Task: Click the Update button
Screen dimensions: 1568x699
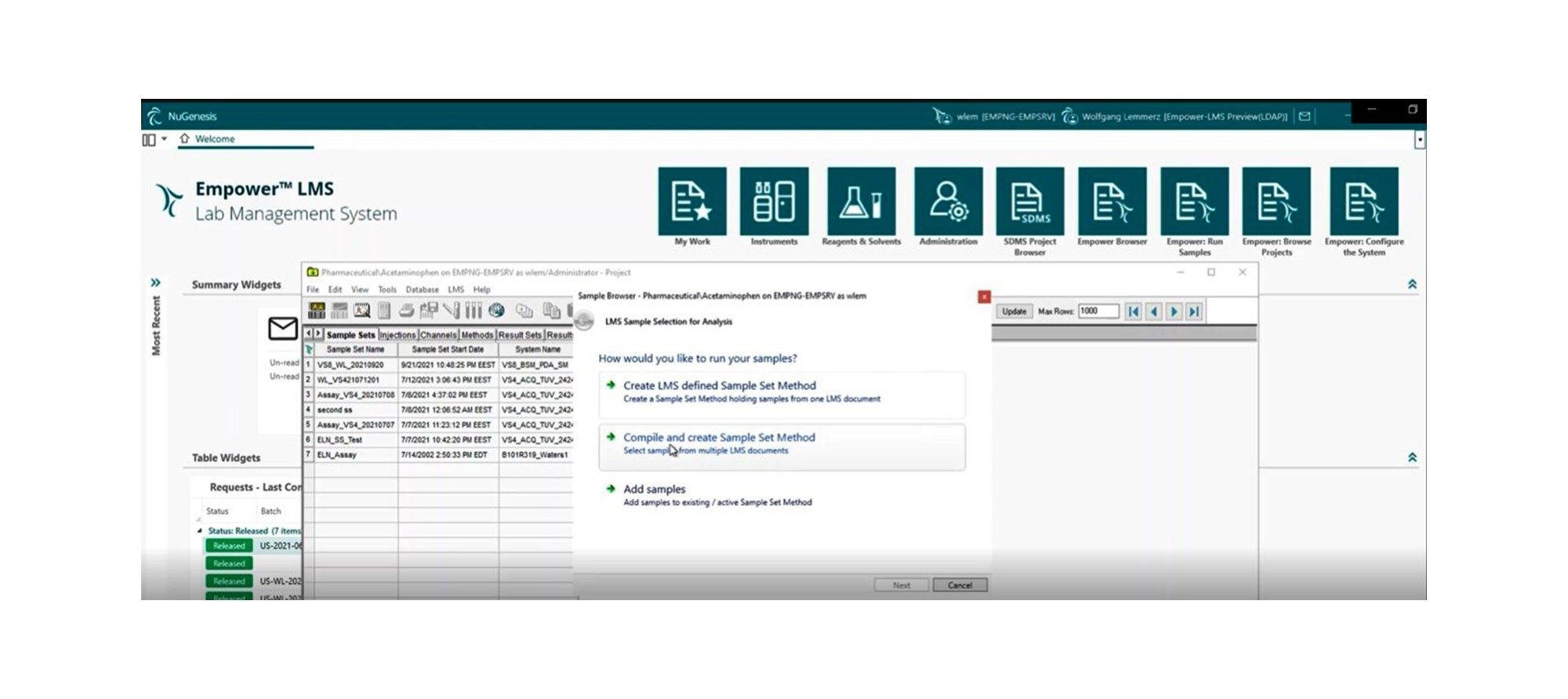Action: (x=1014, y=311)
